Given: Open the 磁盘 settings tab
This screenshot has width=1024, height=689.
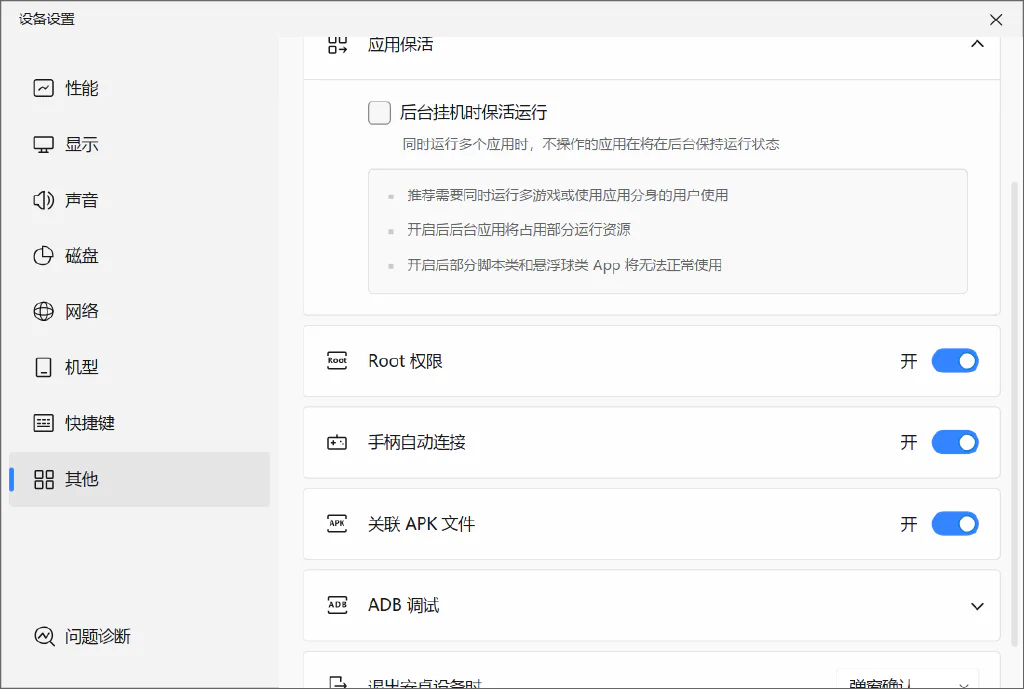Looking at the screenshot, I should coord(139,255).
